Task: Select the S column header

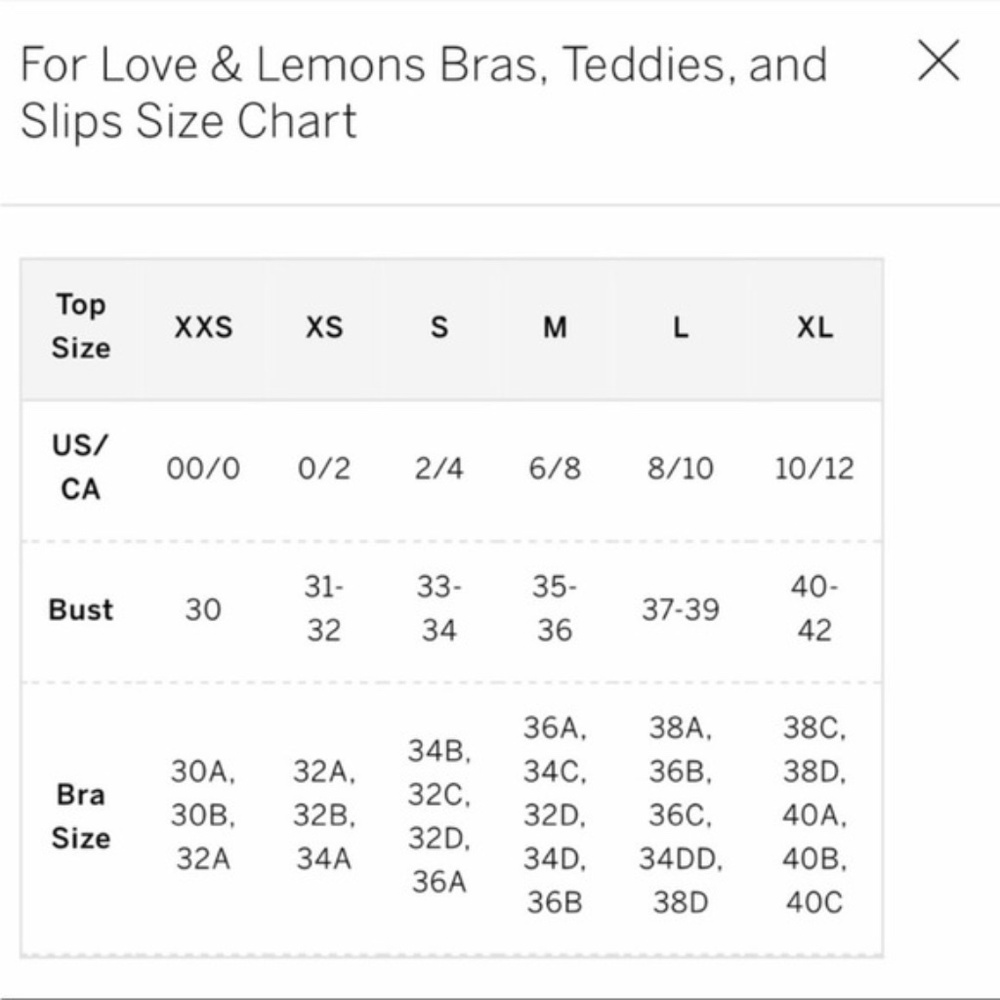Action: coord(438,328)
